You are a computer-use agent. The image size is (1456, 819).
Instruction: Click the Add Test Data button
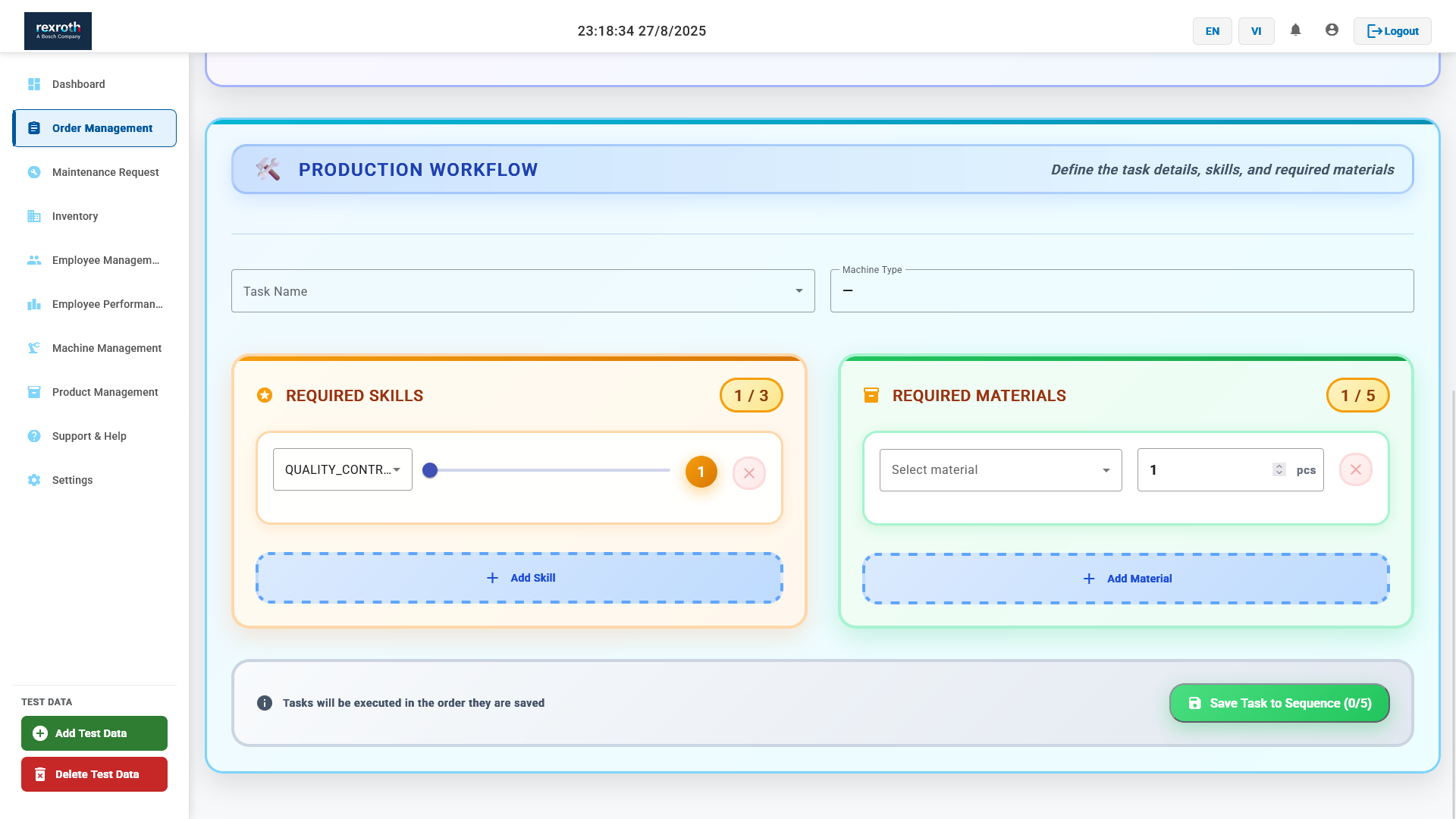[94, 733]
